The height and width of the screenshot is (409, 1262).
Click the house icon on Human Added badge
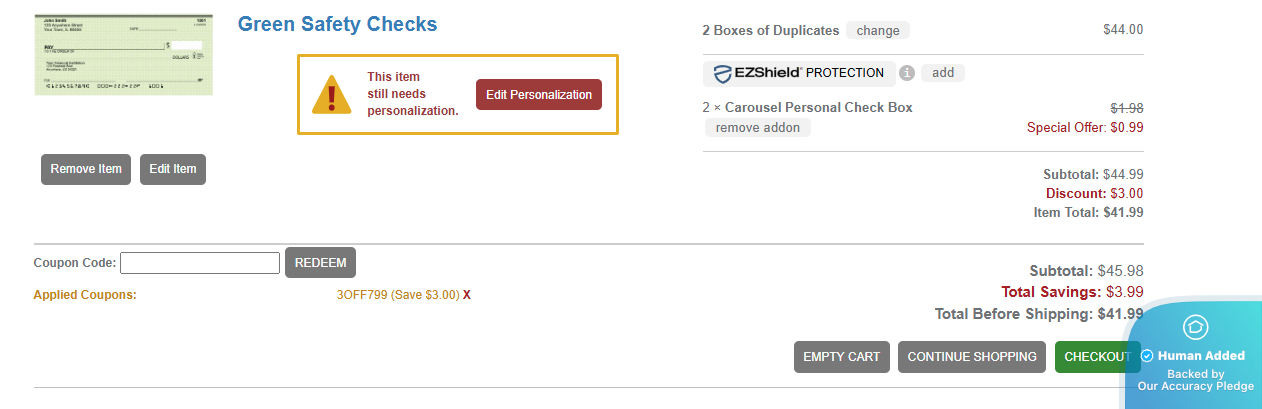[x=1195, y=327]
